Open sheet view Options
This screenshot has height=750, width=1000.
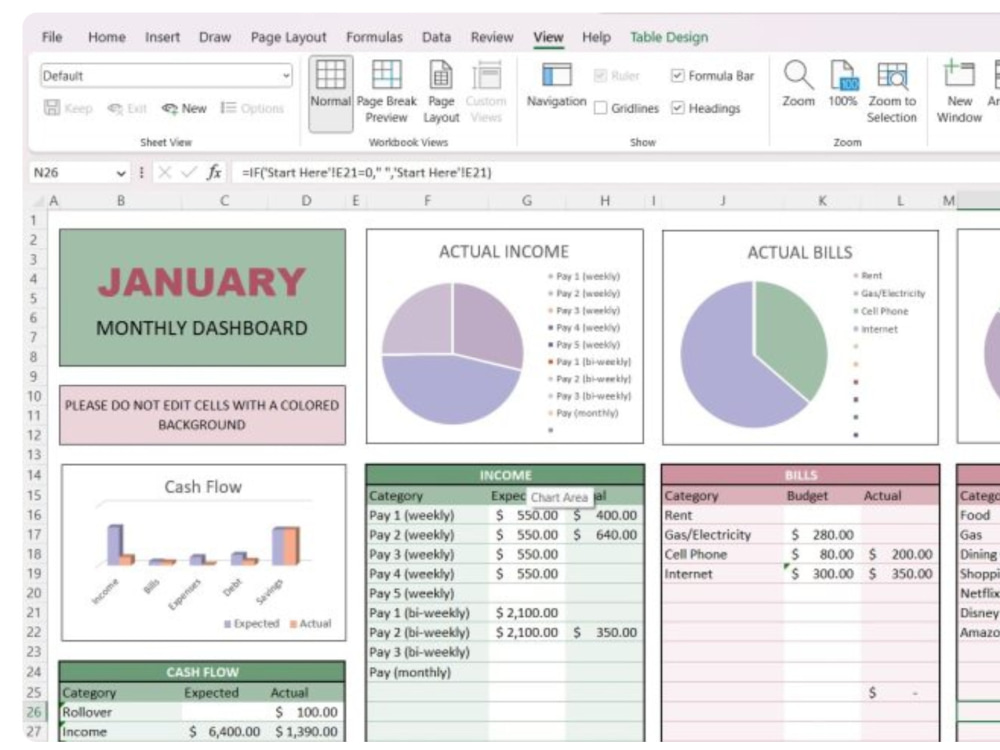click(x=252, y=108)
